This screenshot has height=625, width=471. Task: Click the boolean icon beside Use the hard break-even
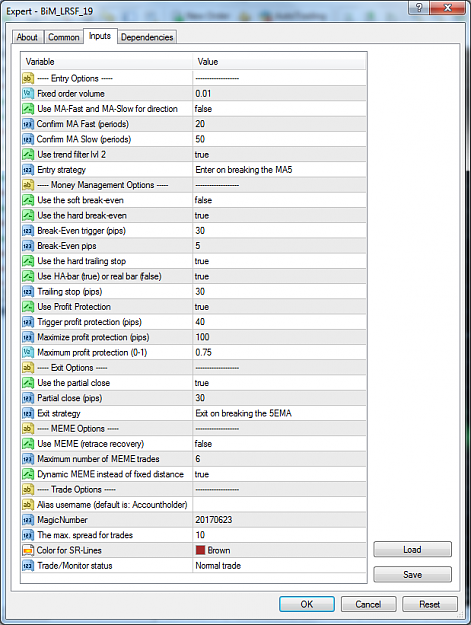(28, 215)
